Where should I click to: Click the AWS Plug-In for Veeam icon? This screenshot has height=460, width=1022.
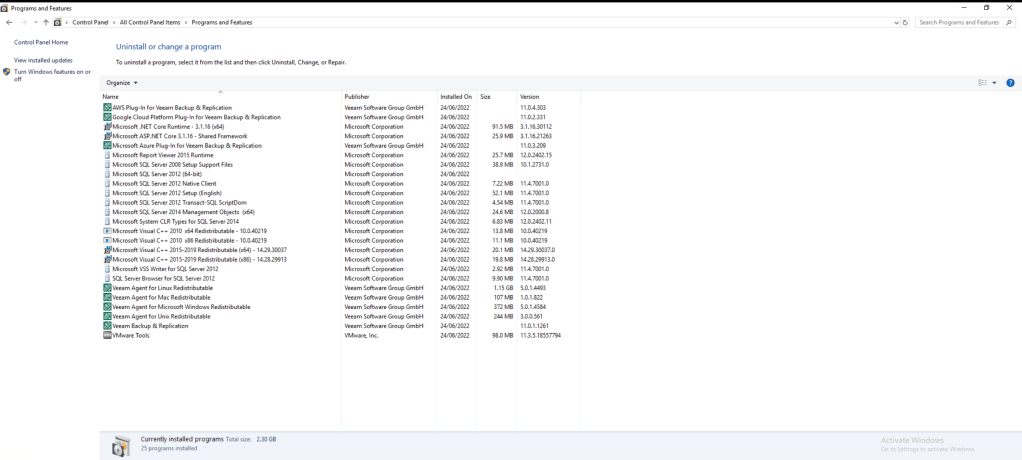[107, 108]
